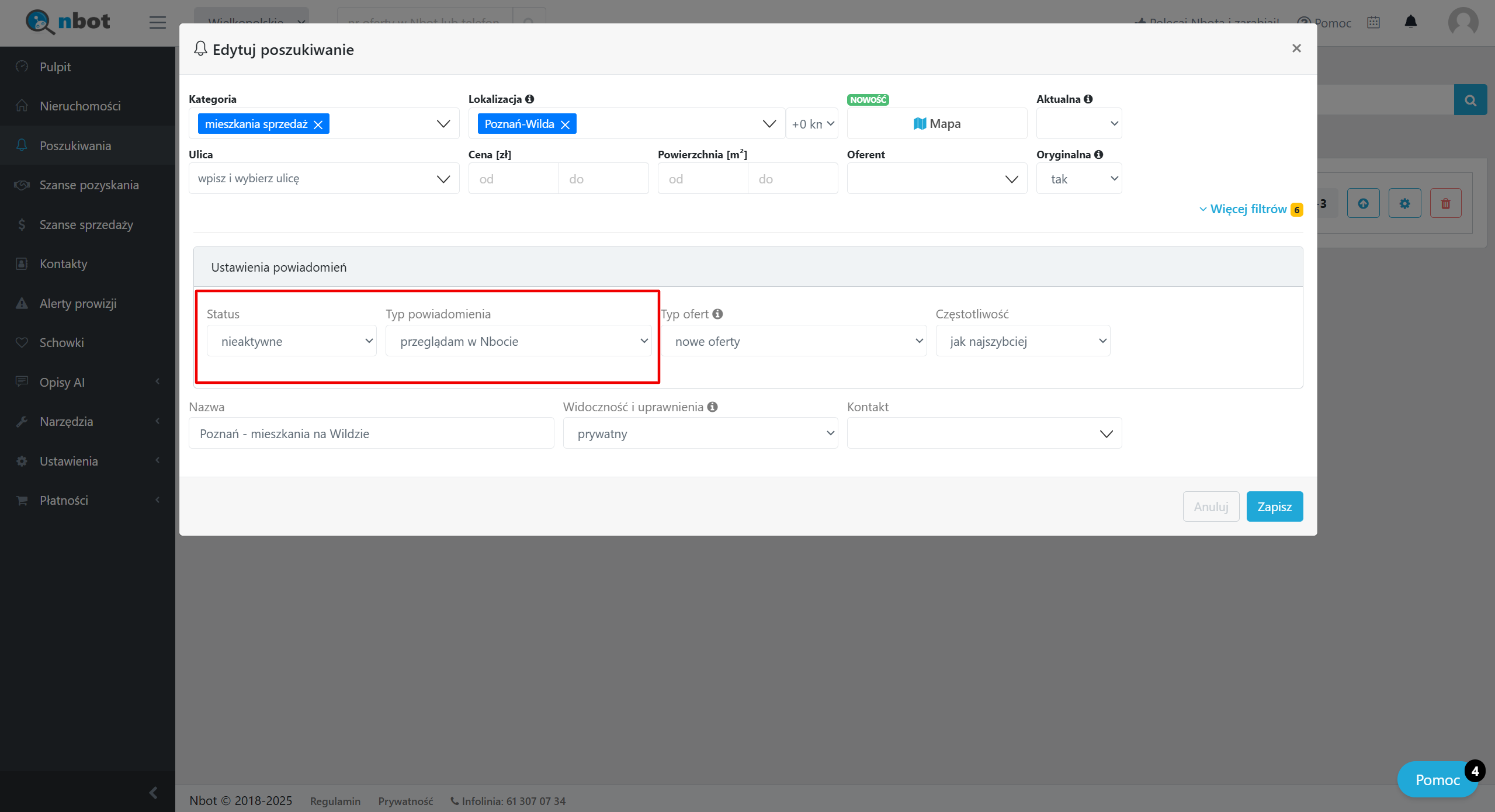Open Alerty prowizji in the sidebar
The height and width of the screenshot is (812, 1495).
pyautogui.click(x=78, y=303)
